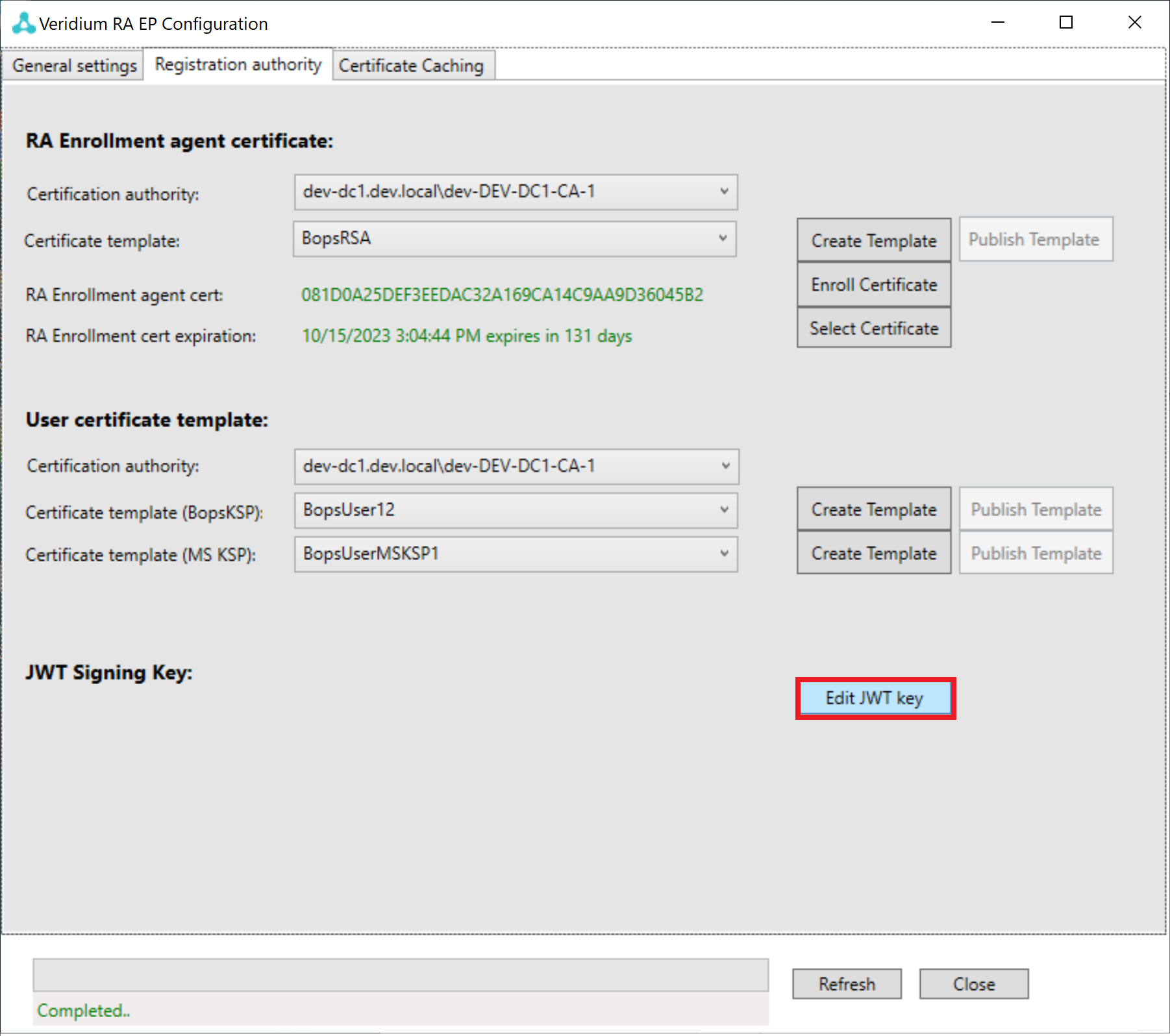Screen dimensions: 1170x1036
Task: Select the Registration authority tab
Action: click(x=238, y=65)
